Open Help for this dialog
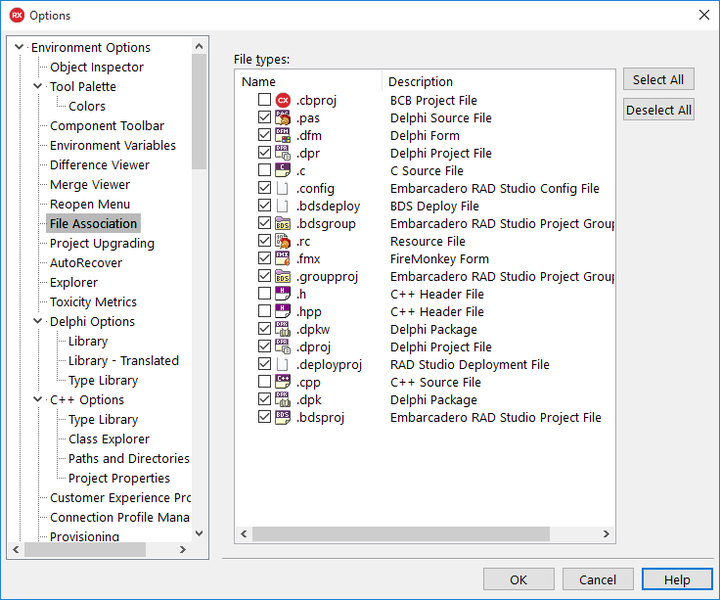The height and width of the screenshot is (600, 720). pyautogui.click(x=677, y=579)
